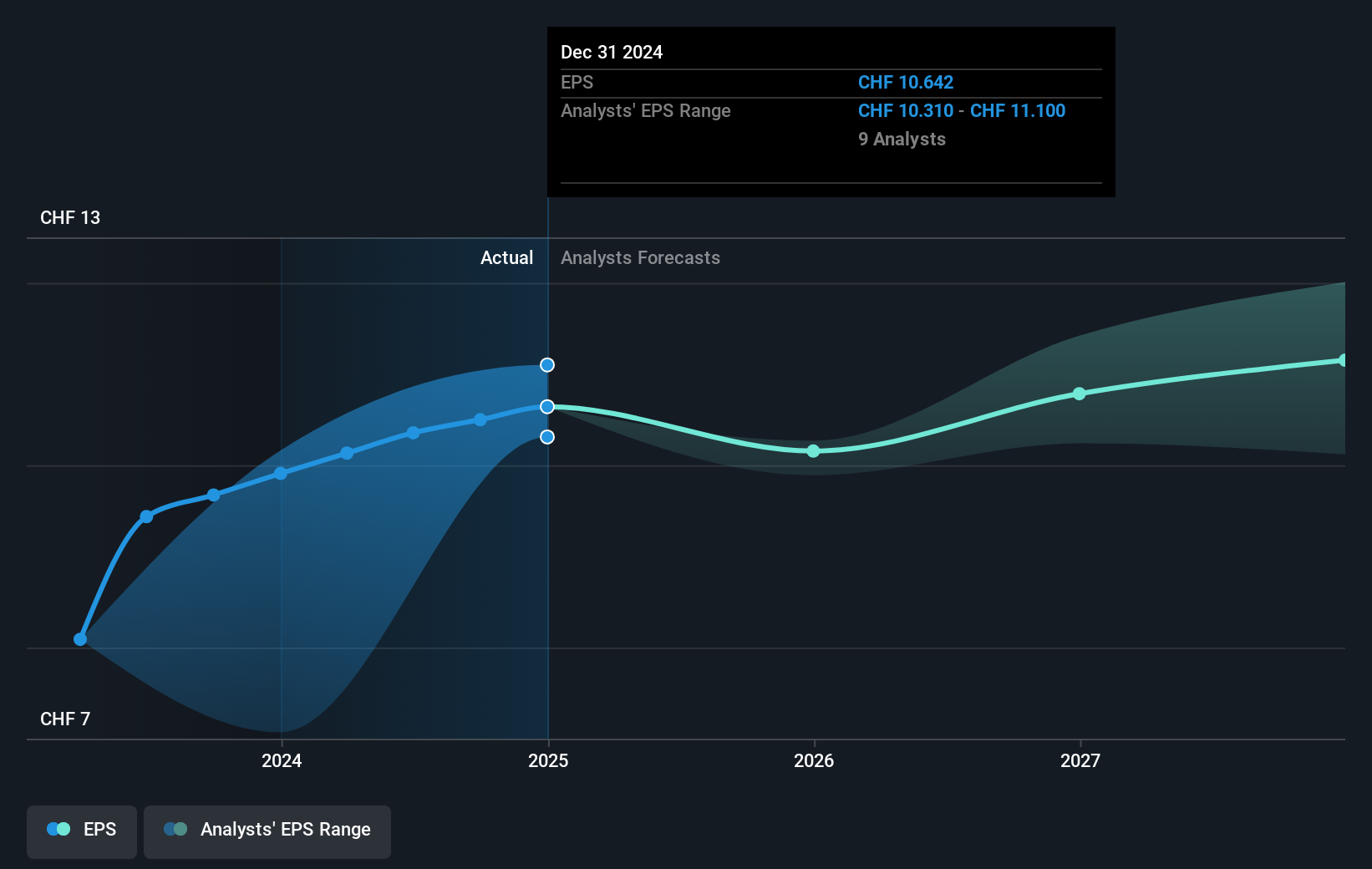
Task: Click the CHF 7 axis label
Action: click(65, 719)
